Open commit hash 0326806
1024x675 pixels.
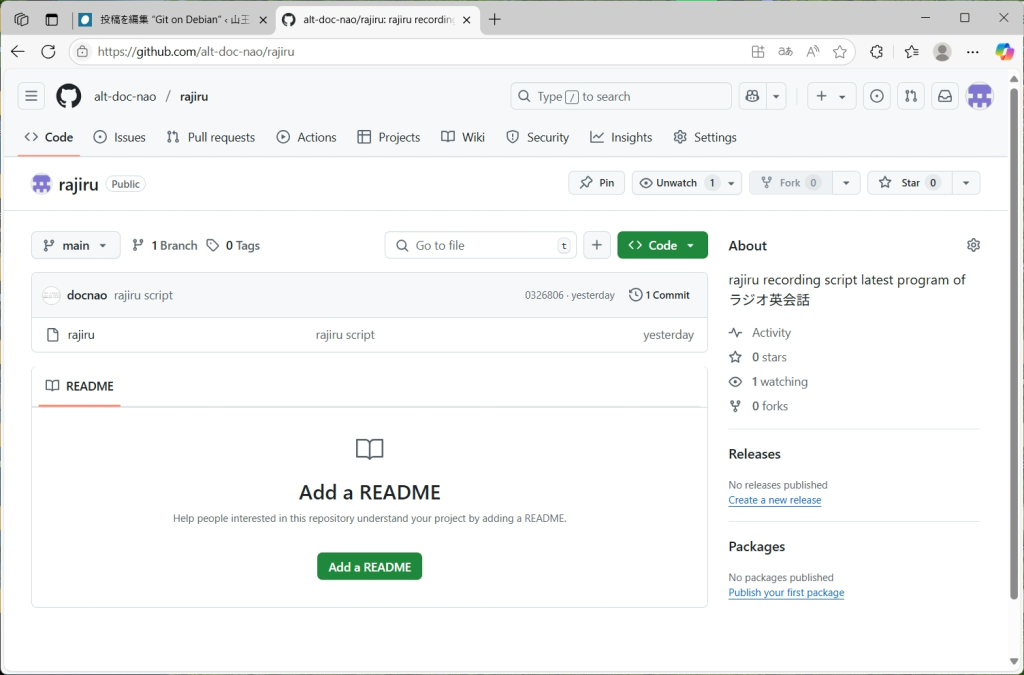(x=544, y=295)
